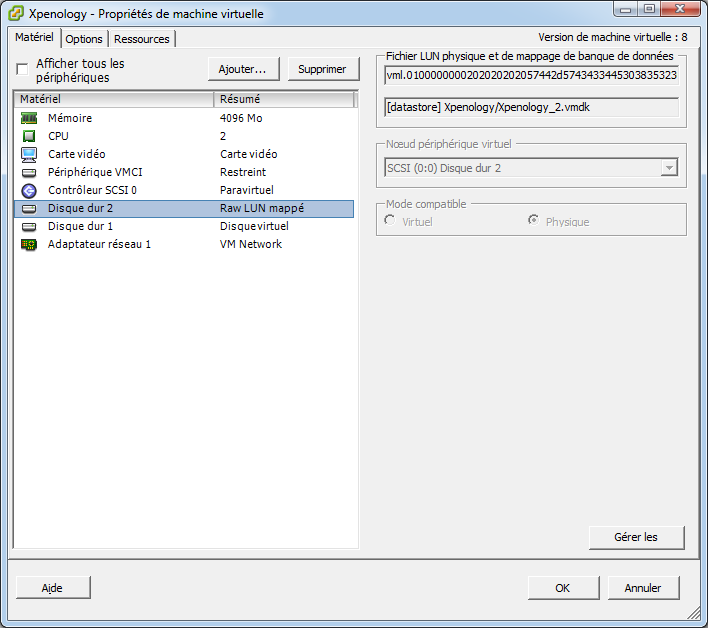
Task: Select the Disque dur 2 row label
Action: (x=80, y=209)
